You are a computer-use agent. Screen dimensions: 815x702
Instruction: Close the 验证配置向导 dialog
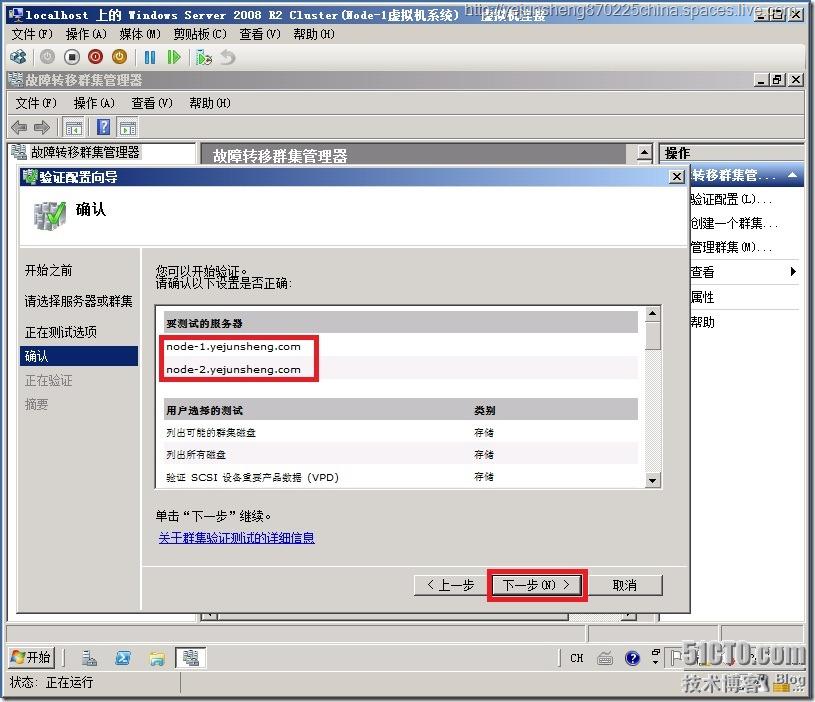coord(676,177)
